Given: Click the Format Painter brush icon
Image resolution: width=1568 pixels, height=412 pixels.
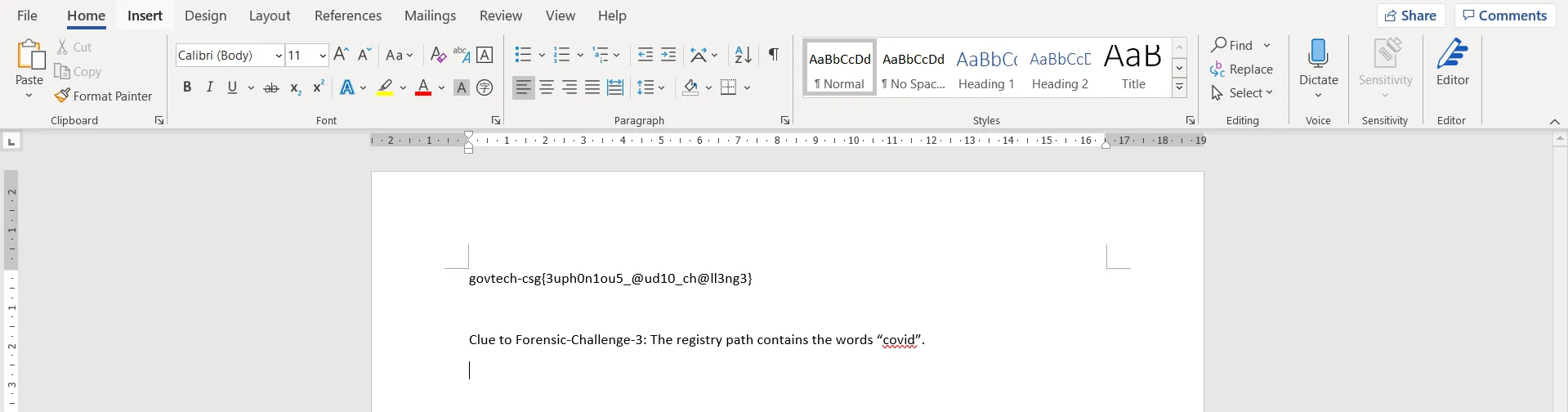Looking at the screenshot, I should 62,96.
